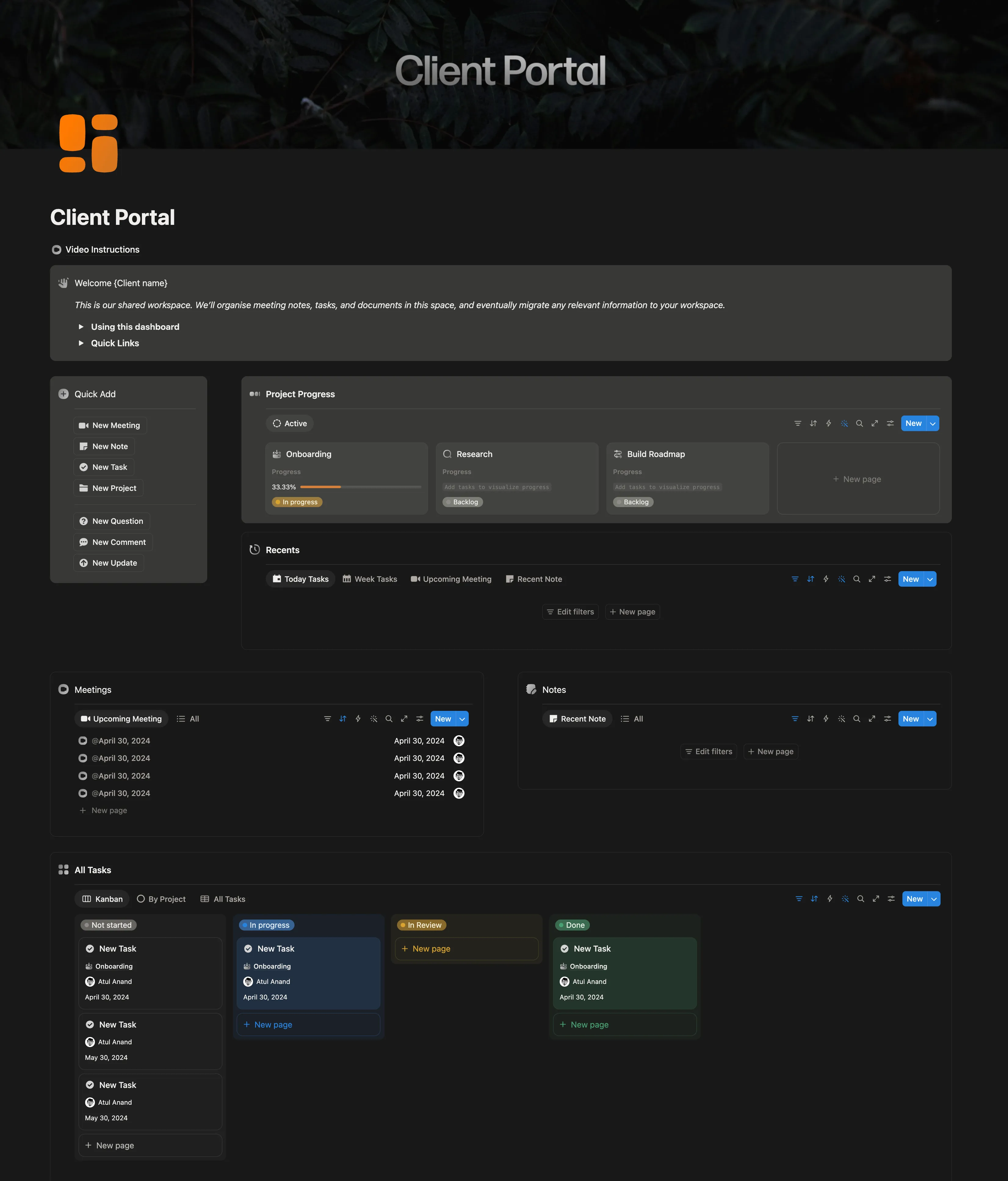Click the Recents clock icon

255,549
